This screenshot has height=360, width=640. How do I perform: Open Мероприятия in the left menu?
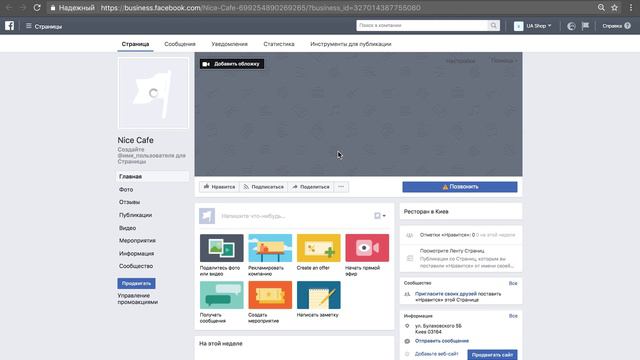(x=137, y=240)
